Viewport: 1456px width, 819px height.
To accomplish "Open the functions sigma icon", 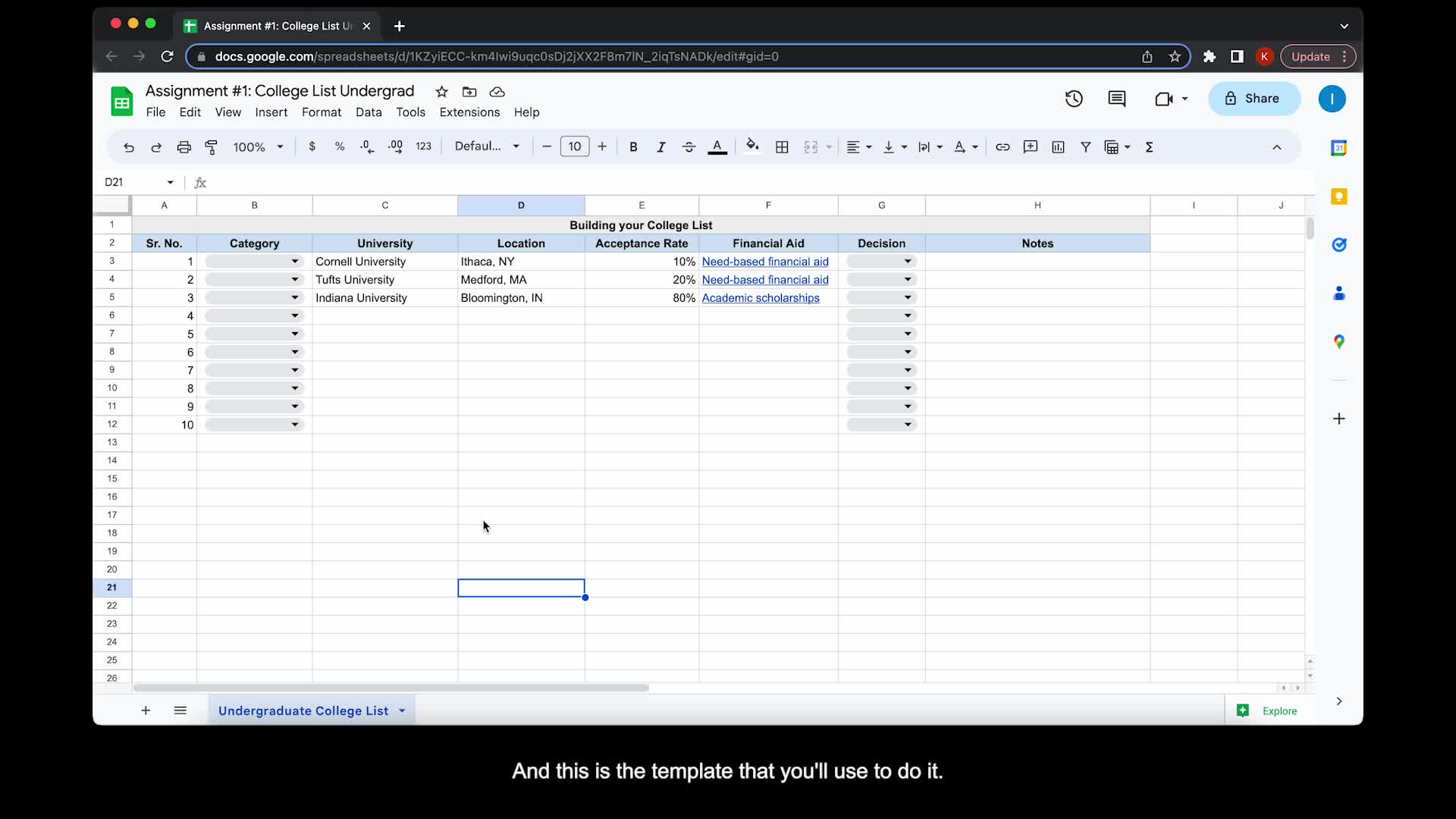I will coord(1149,147).
